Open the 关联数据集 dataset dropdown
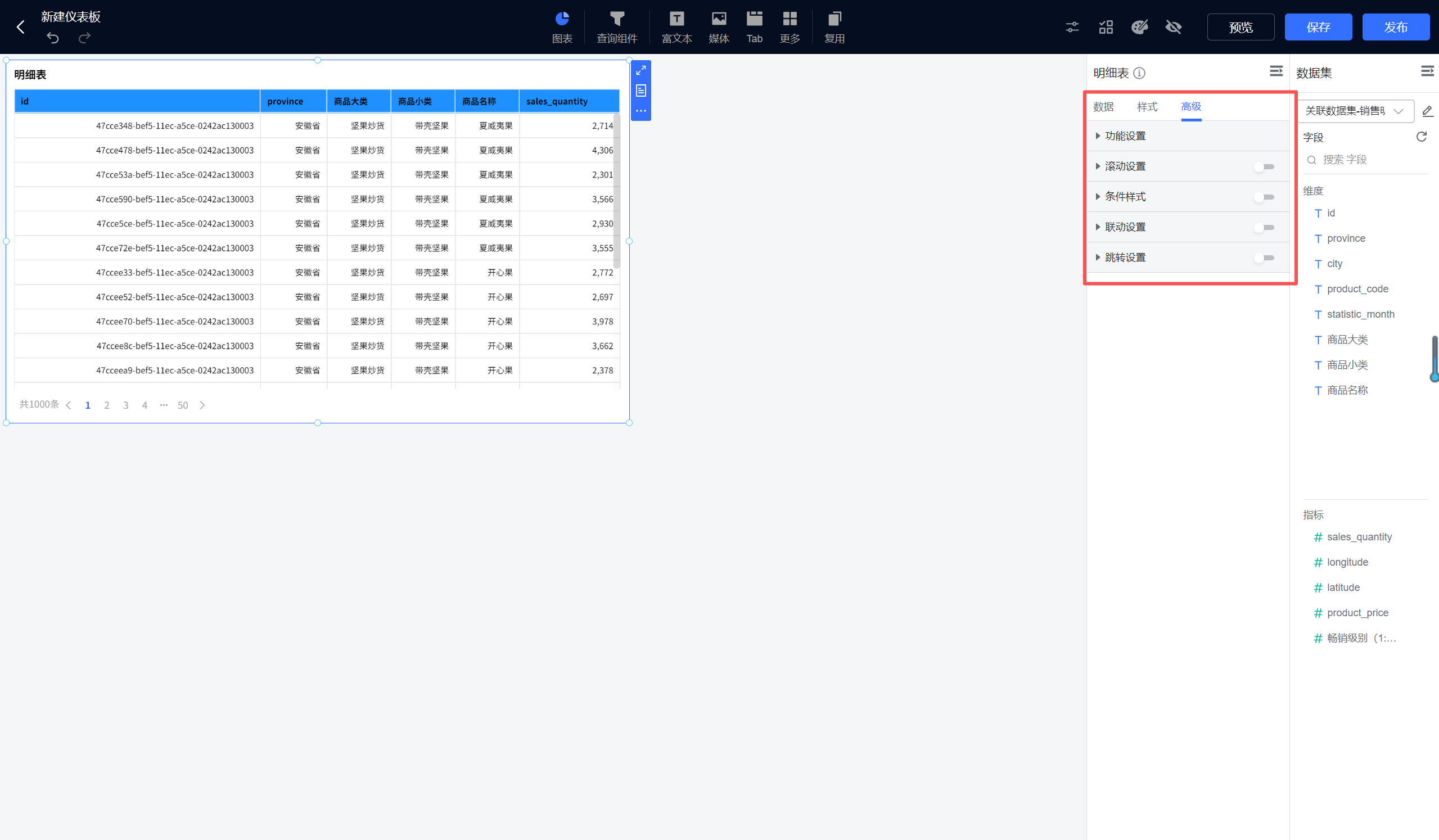This screenshot has height=840, width=1439. click(x=1355, y=111)
